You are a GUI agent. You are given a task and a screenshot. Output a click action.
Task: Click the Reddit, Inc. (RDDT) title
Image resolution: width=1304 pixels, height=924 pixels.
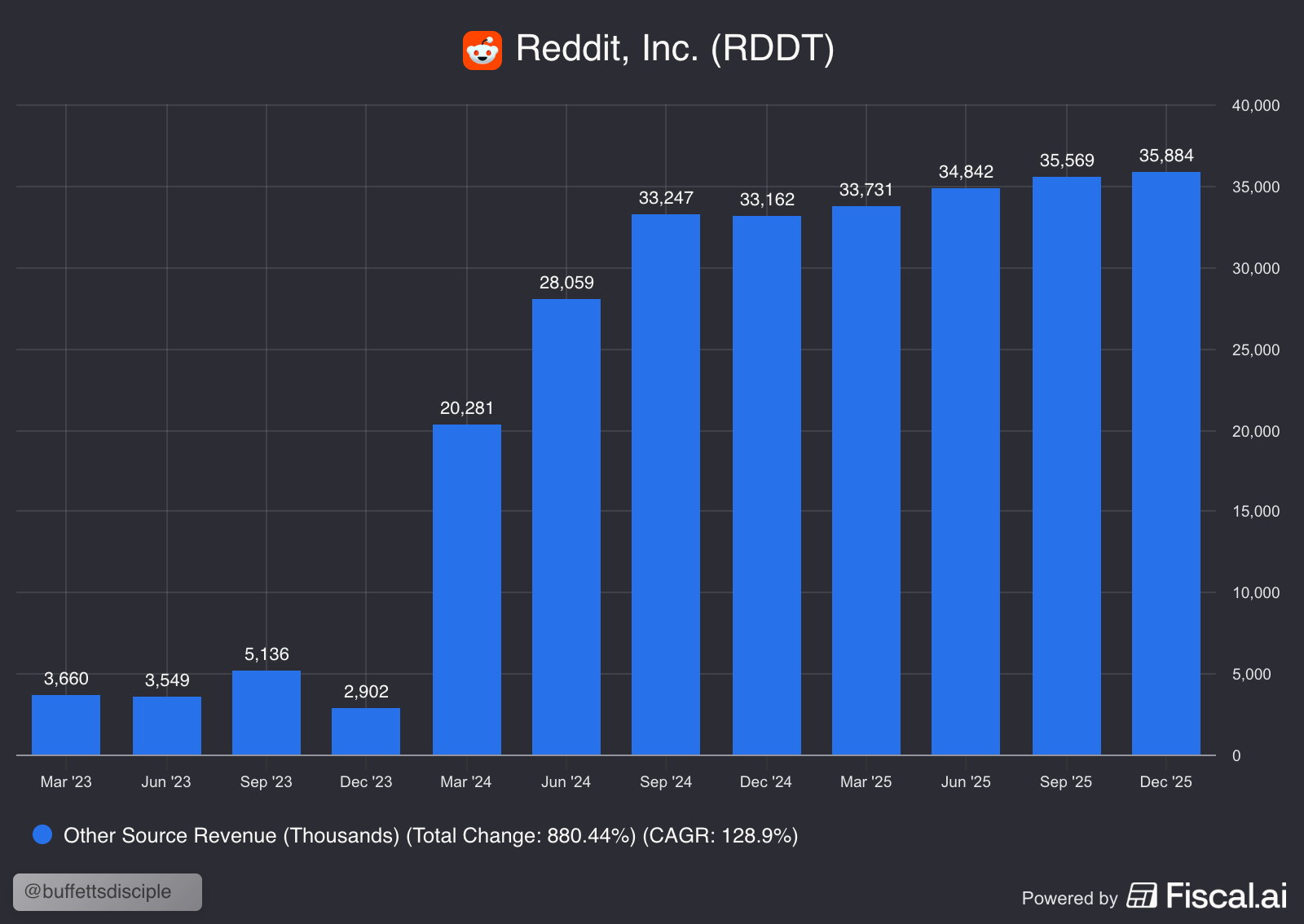pos(675,49)
